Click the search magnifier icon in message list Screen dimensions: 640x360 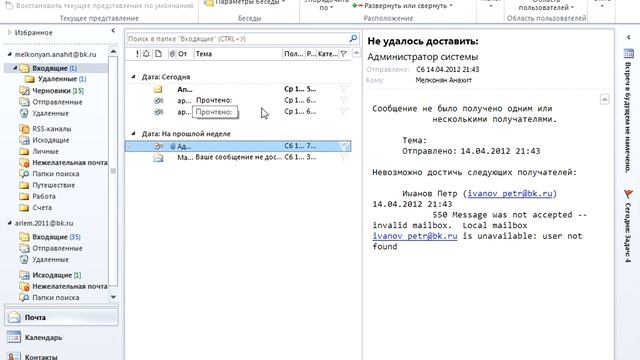click(x=353, y=38)
